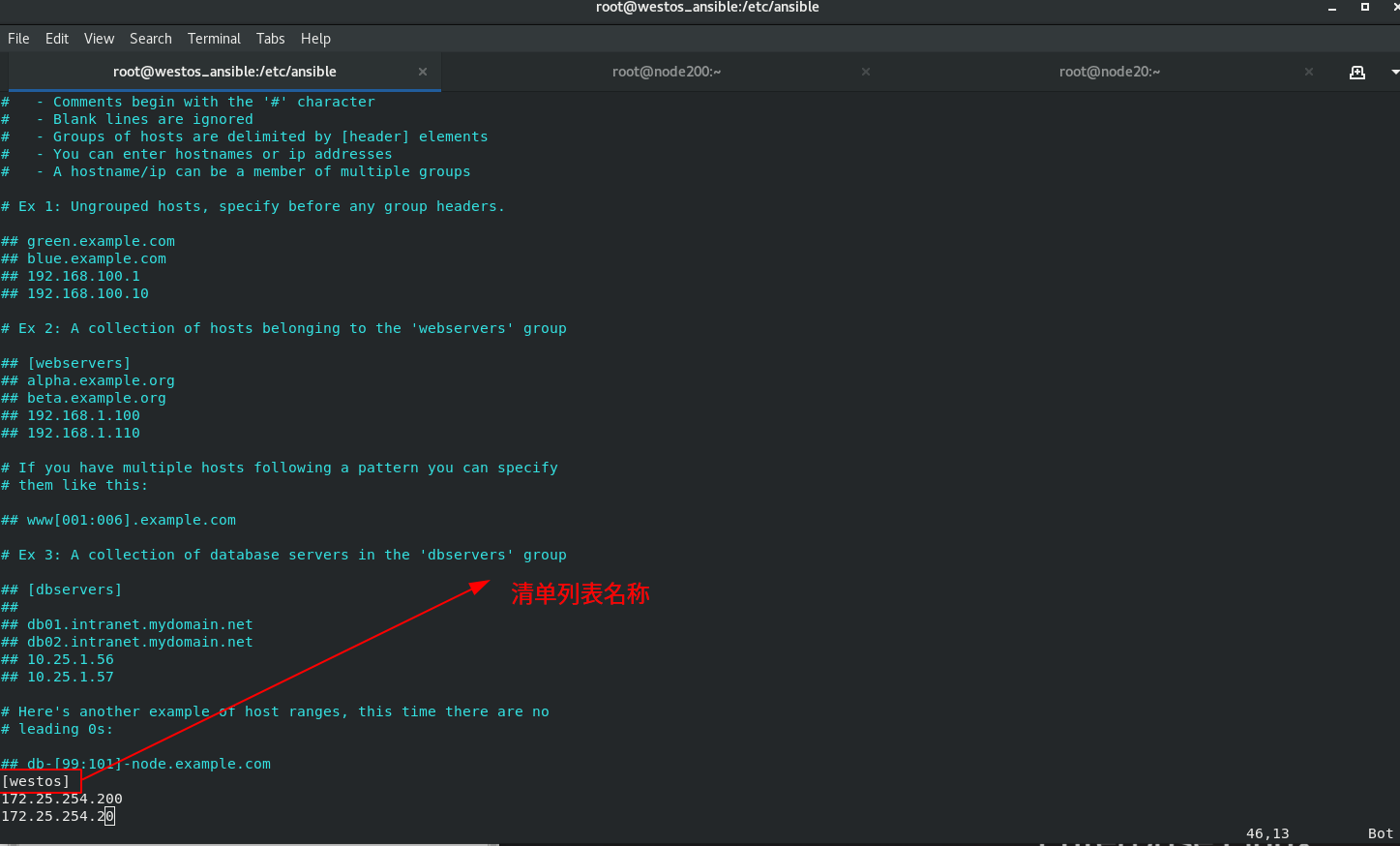Switch to root@node20:~ tab

point(1110,72)
